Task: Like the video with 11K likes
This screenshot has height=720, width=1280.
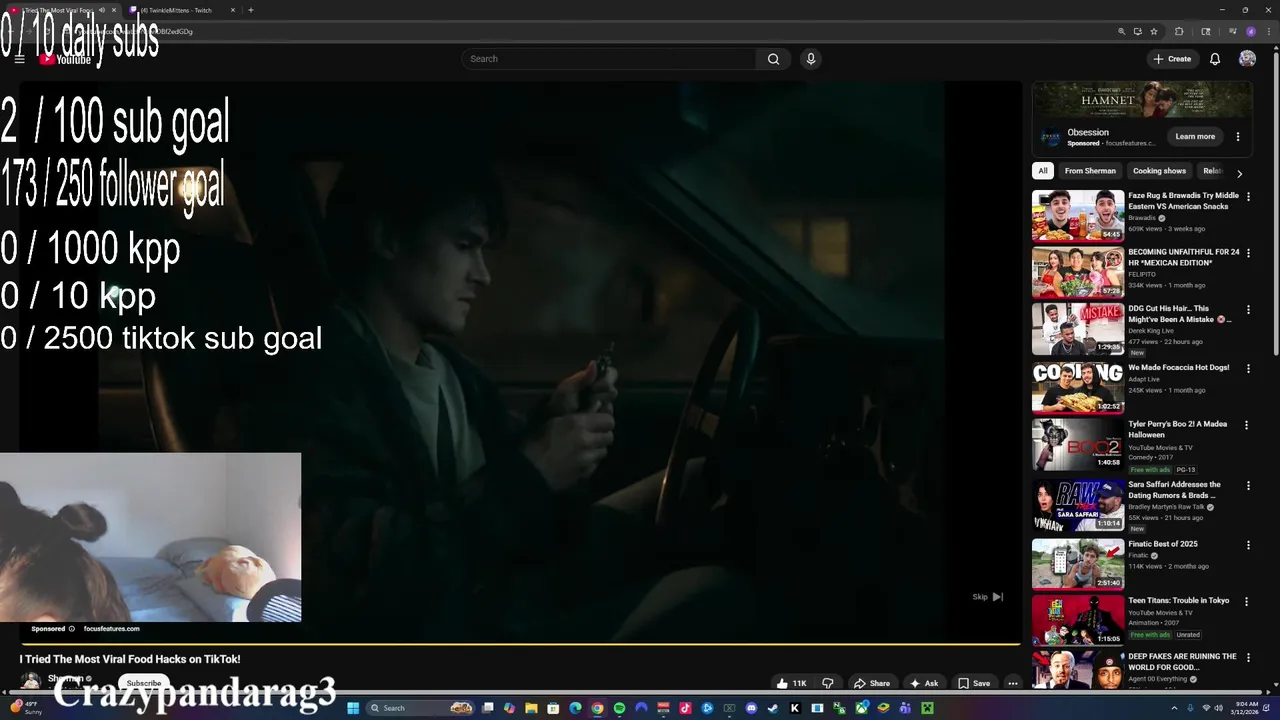Action: point(791,683)
